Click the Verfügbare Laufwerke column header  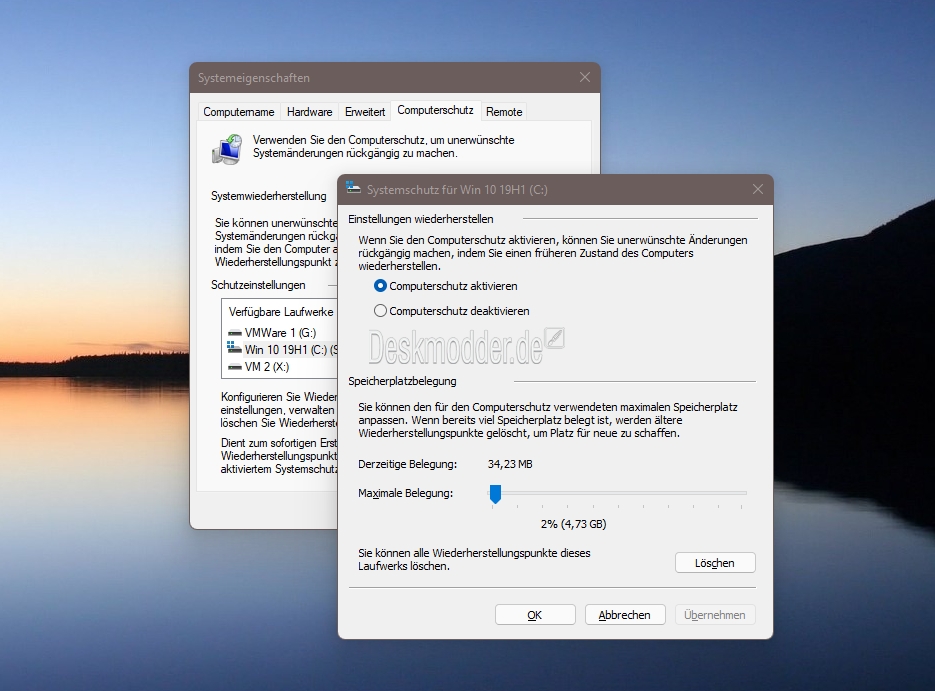pyautogui.click(x=281, y=312)
